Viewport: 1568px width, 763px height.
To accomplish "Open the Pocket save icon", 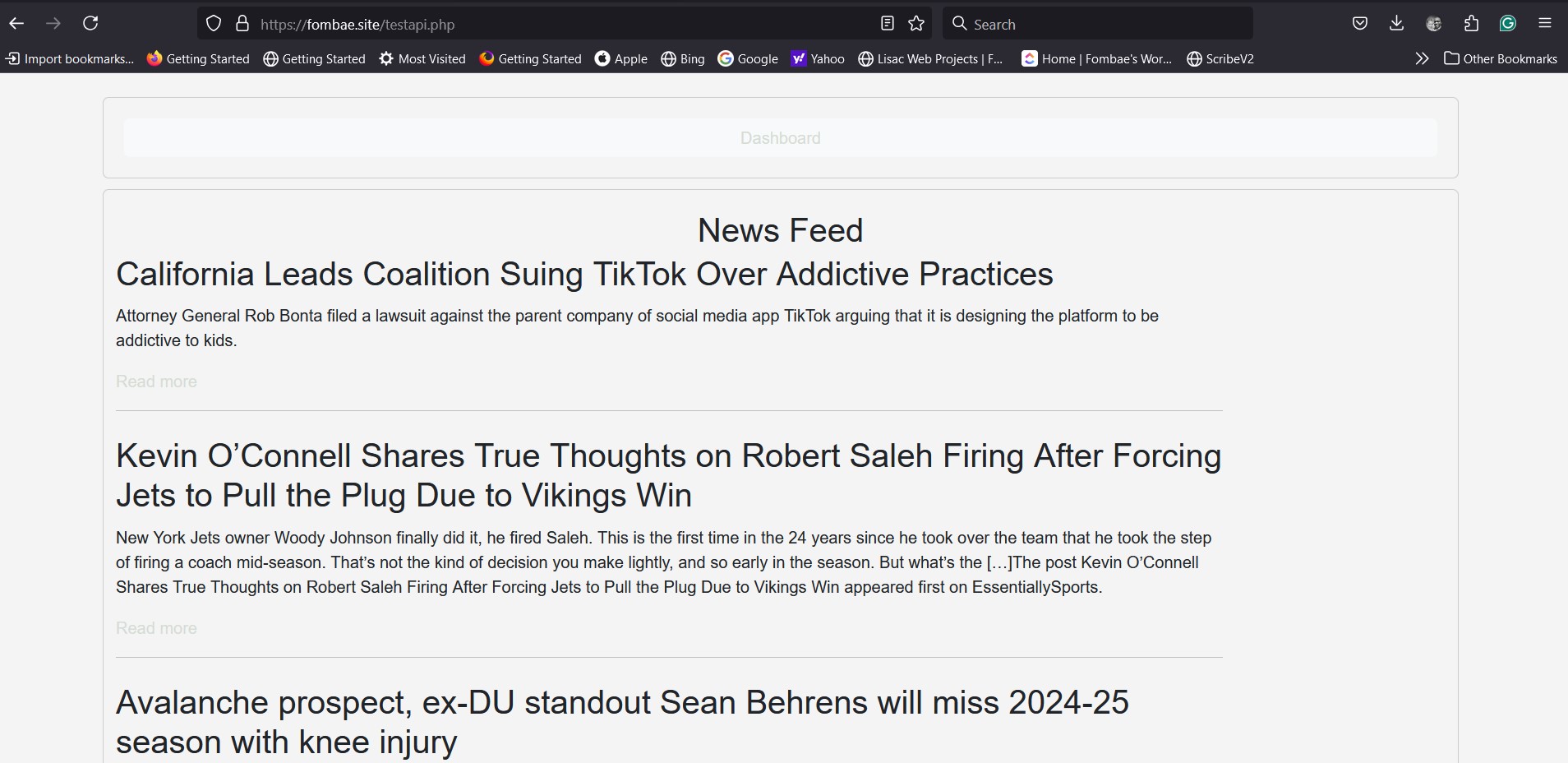I will (x=1360, y=24).
